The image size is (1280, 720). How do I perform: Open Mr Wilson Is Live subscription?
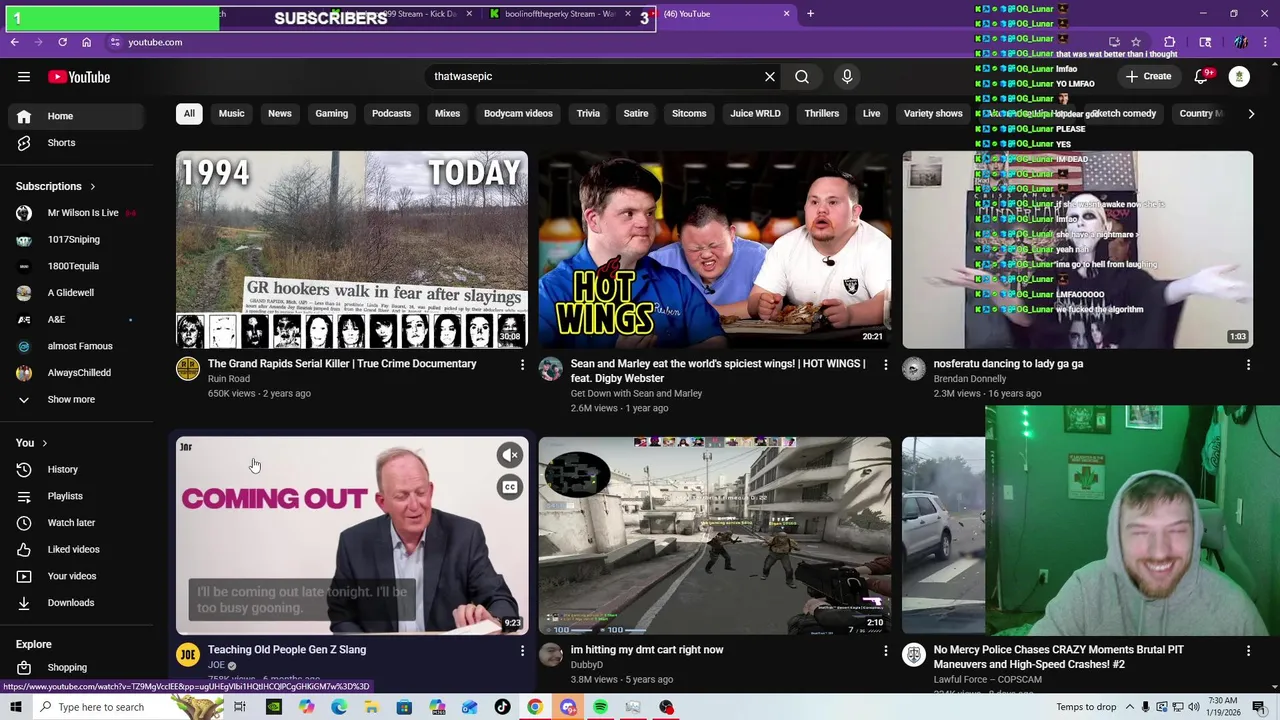(76, 213)
